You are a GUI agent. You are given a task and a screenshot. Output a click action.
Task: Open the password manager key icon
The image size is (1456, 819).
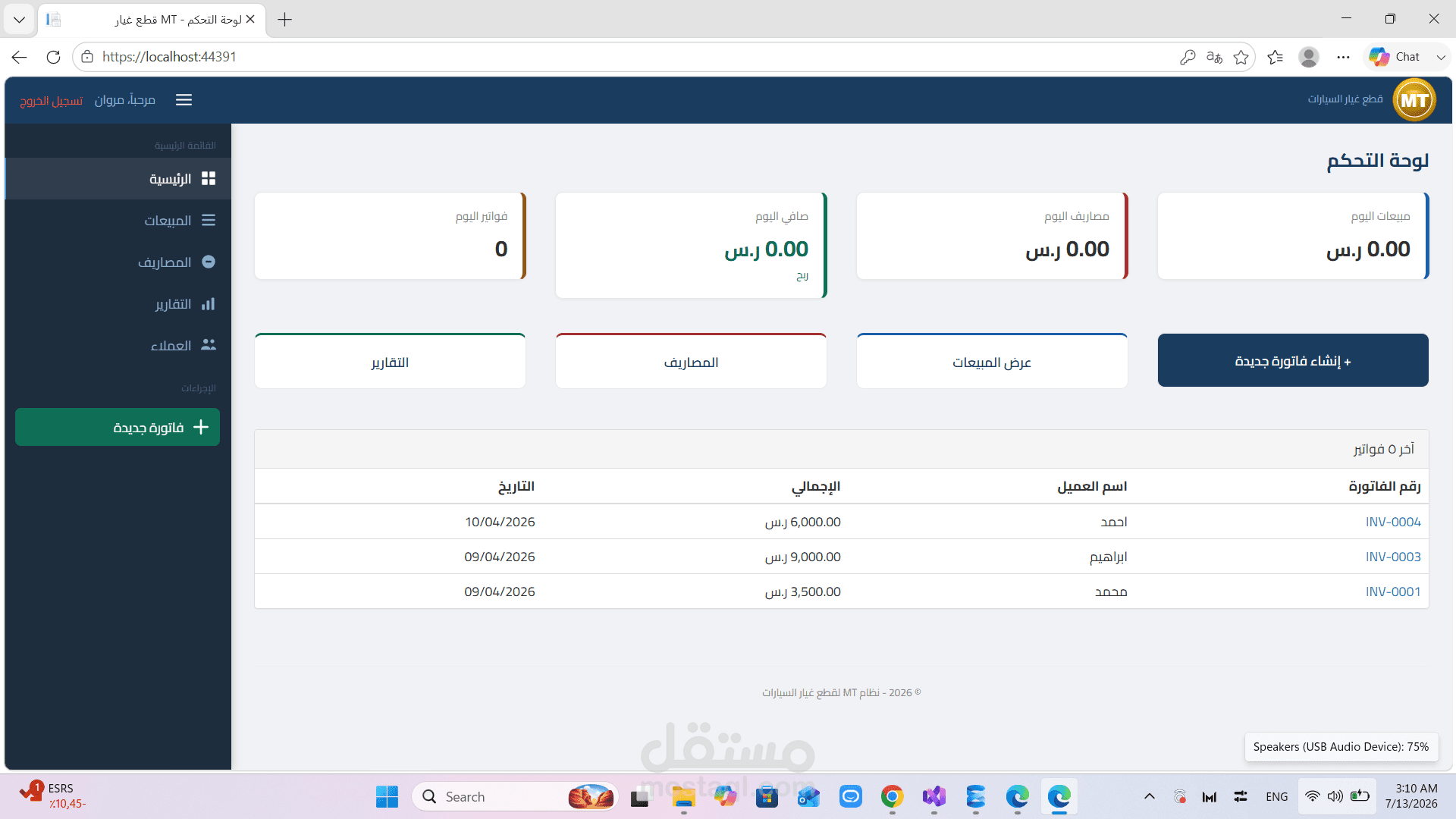tap(1188, 57)
